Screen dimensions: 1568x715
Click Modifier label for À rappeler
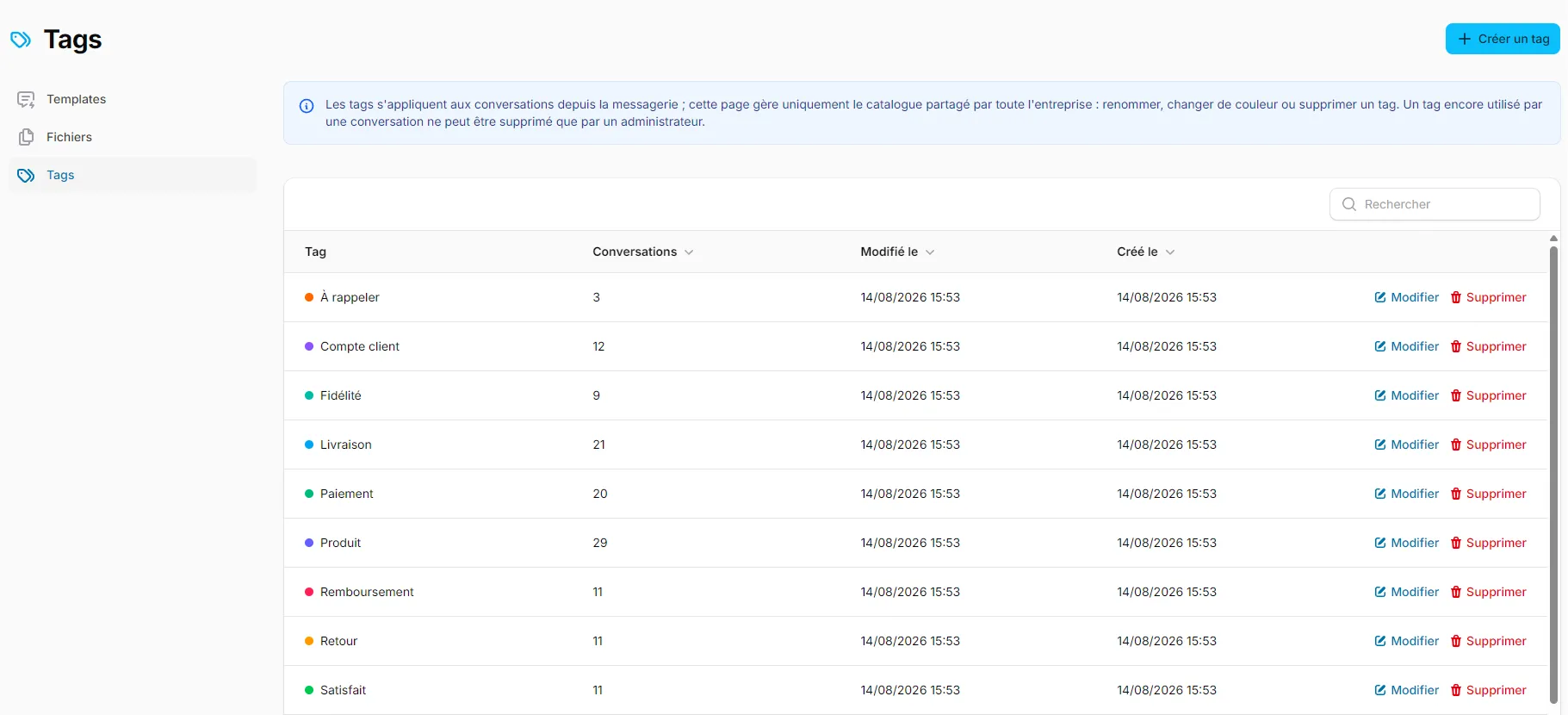[1415, 297]
